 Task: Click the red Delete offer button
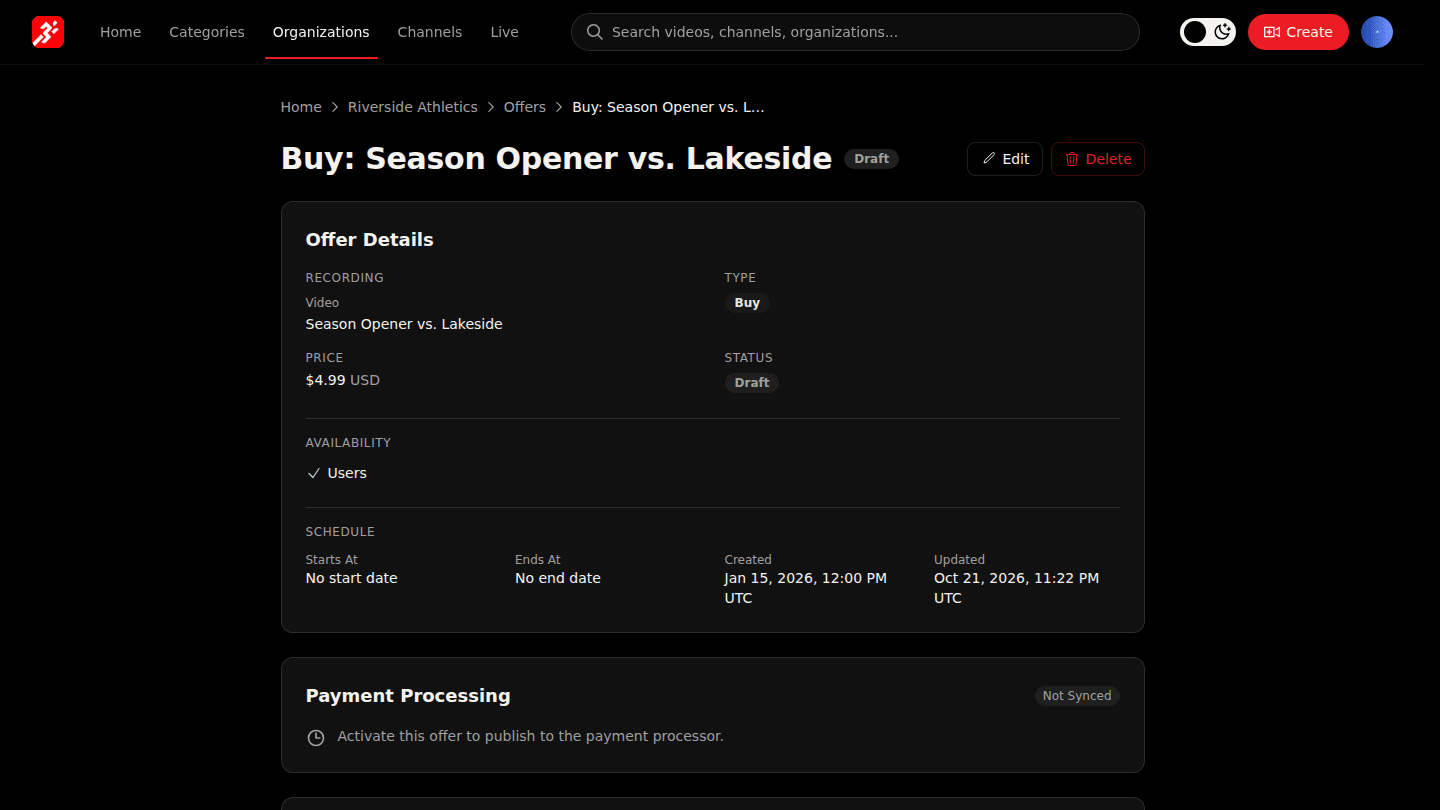1098,159
